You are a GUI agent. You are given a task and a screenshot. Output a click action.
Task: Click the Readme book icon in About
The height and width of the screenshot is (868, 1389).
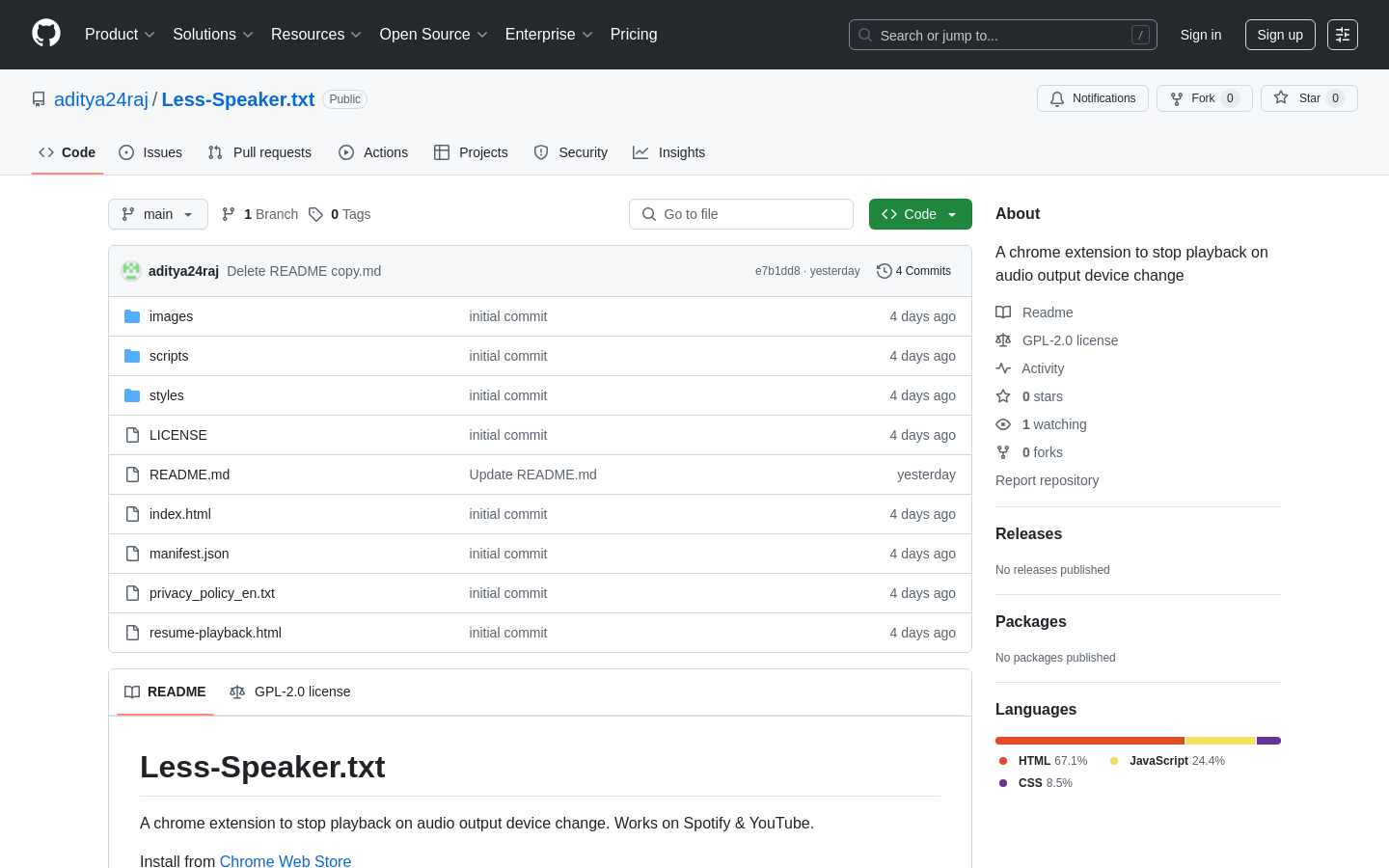tap(1003, 312)
